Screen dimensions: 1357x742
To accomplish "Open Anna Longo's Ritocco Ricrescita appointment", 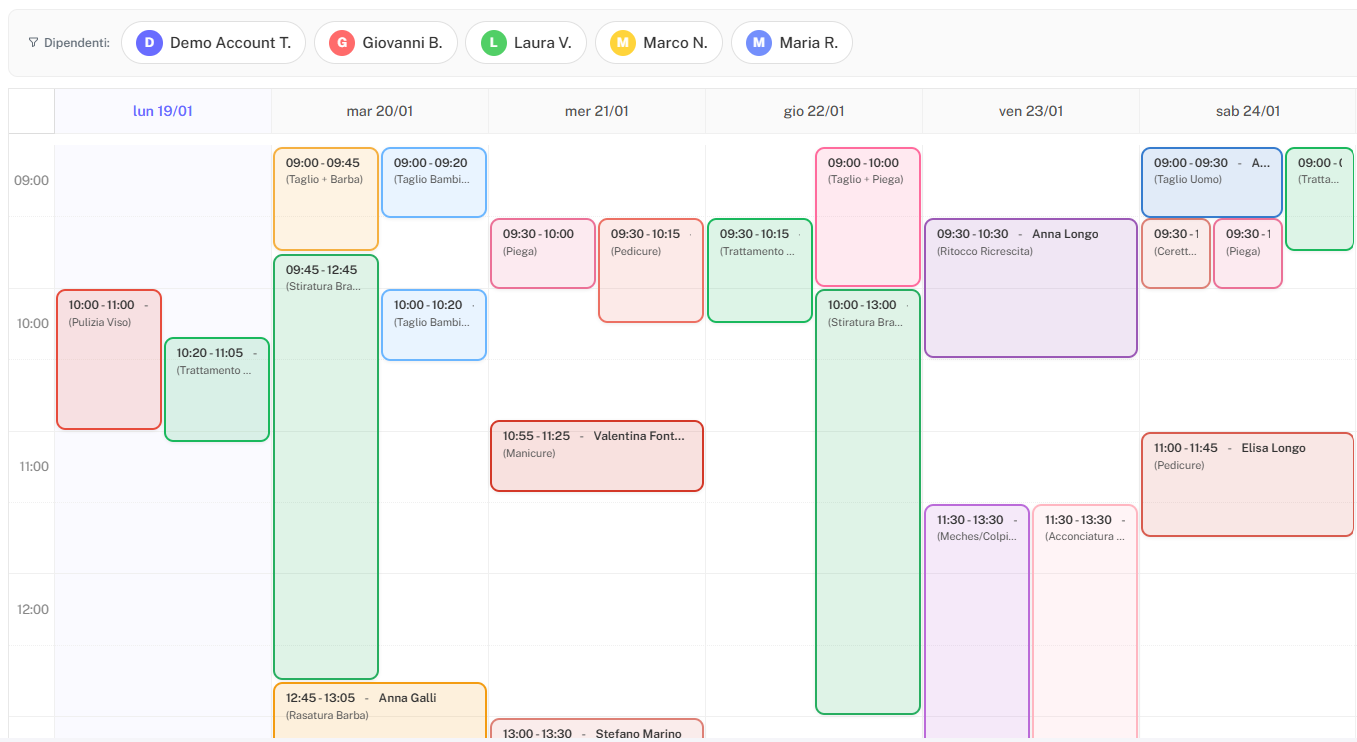I will point(1030,288).
